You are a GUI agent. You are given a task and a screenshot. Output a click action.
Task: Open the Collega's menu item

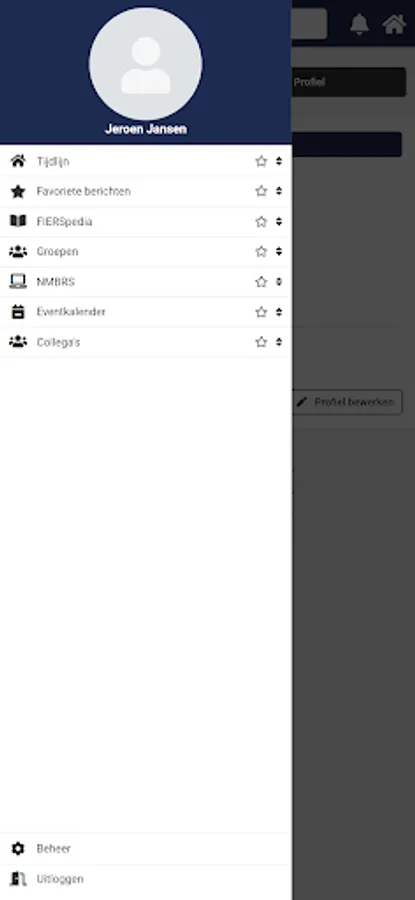146,342
